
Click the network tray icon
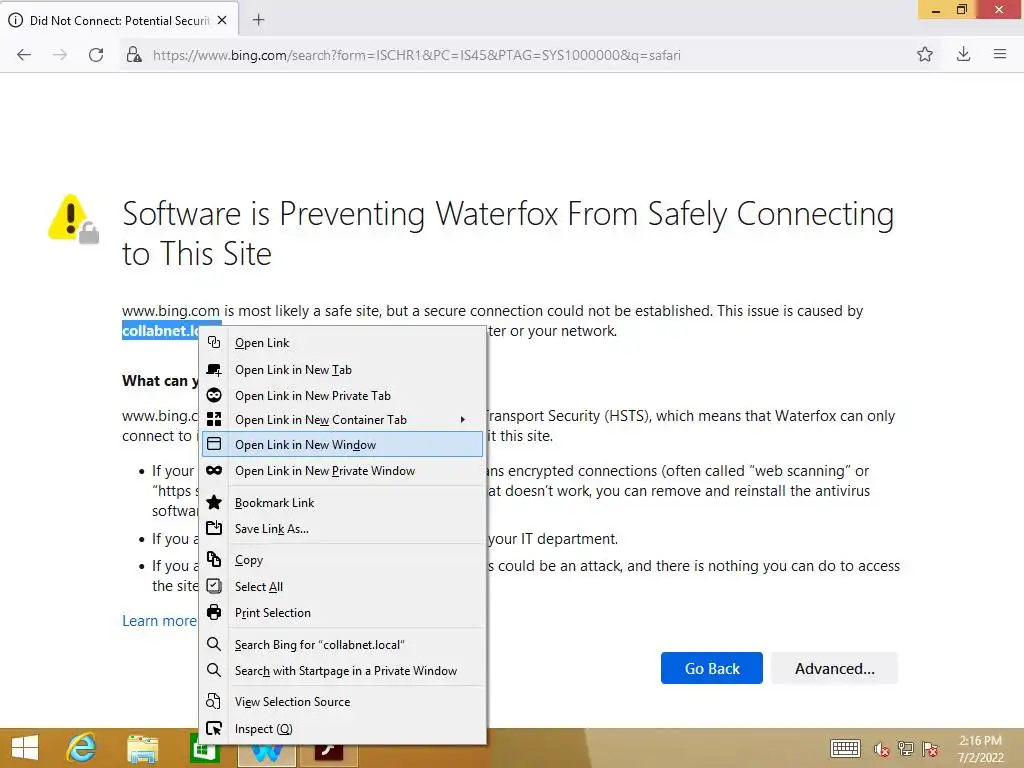(906, 748)
